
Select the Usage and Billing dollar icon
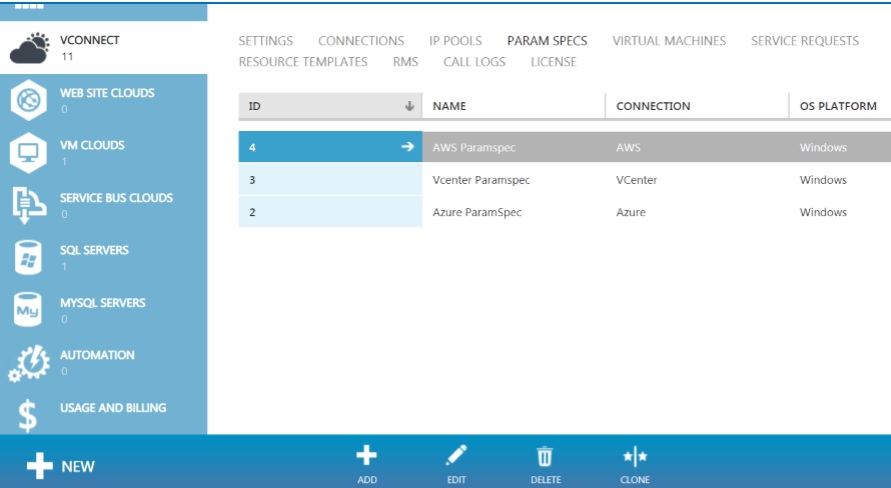[27, 415]
